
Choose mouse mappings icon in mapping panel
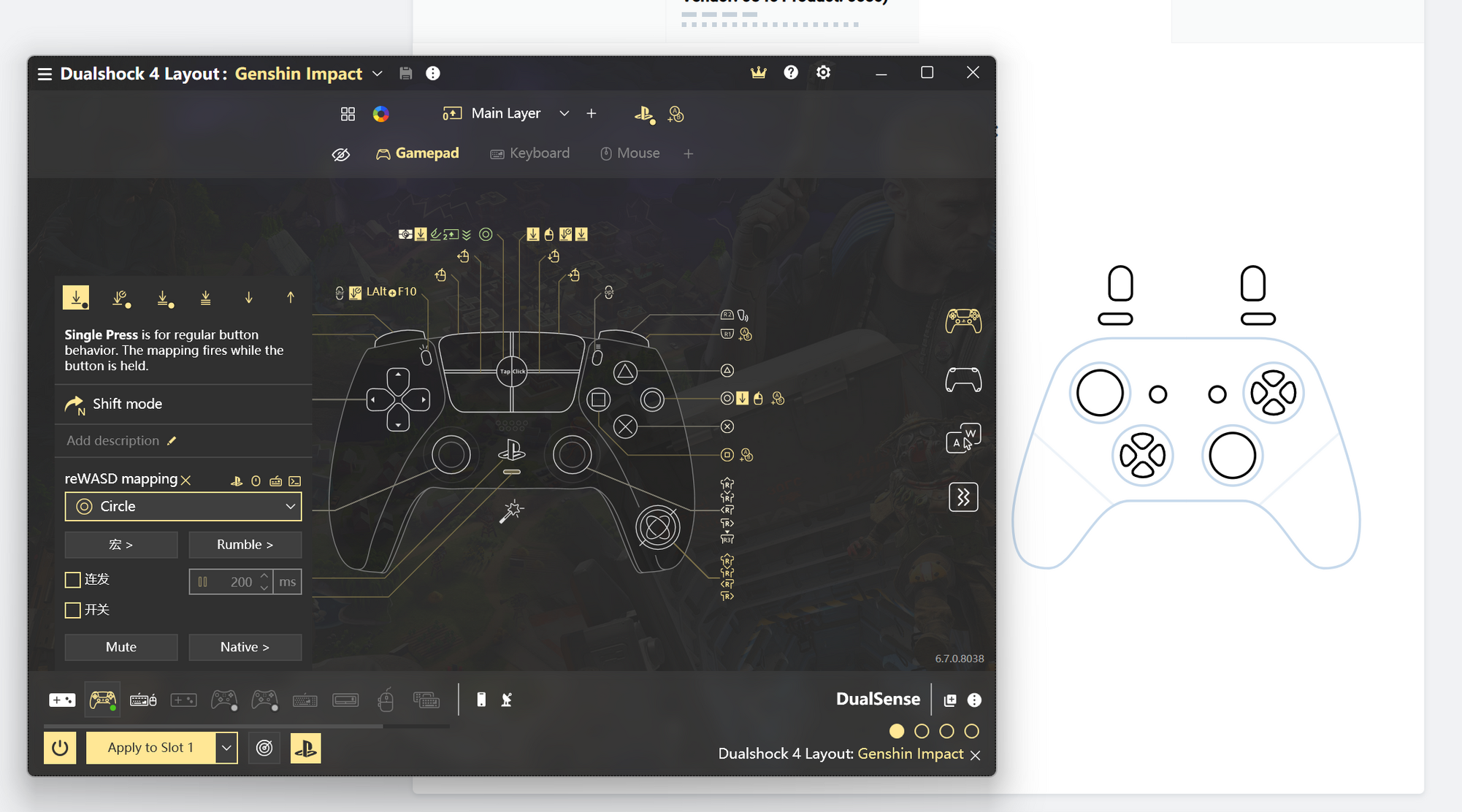pos(256,480)
